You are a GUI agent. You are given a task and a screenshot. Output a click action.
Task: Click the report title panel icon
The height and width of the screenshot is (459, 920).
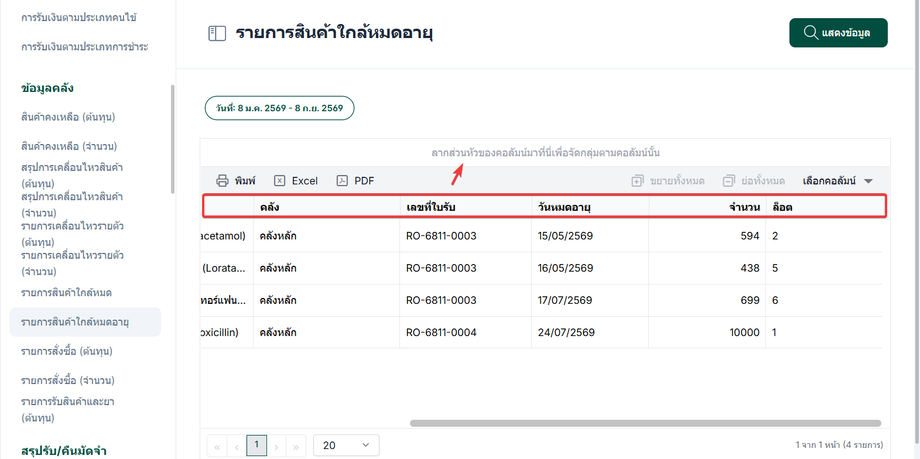click(x=217, y=33)
